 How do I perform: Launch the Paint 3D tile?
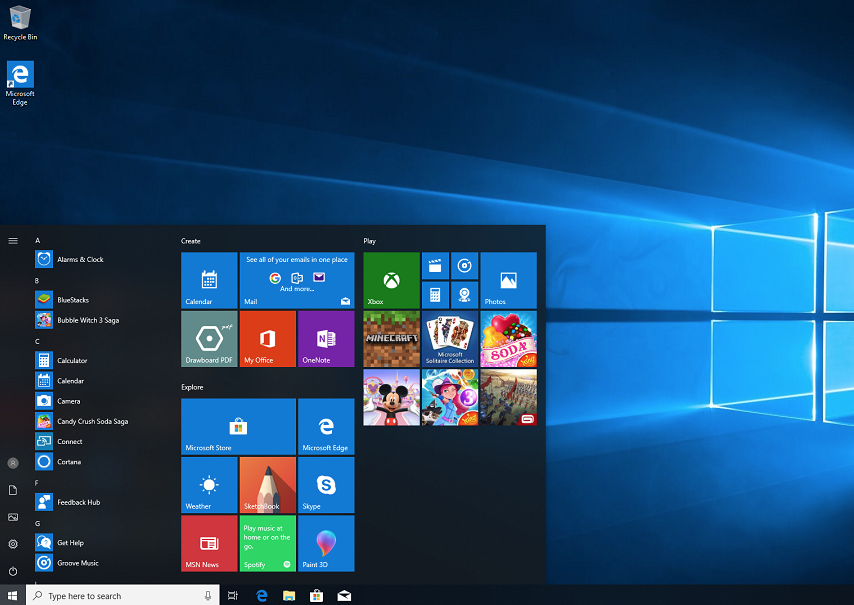[x=326, y=543]
